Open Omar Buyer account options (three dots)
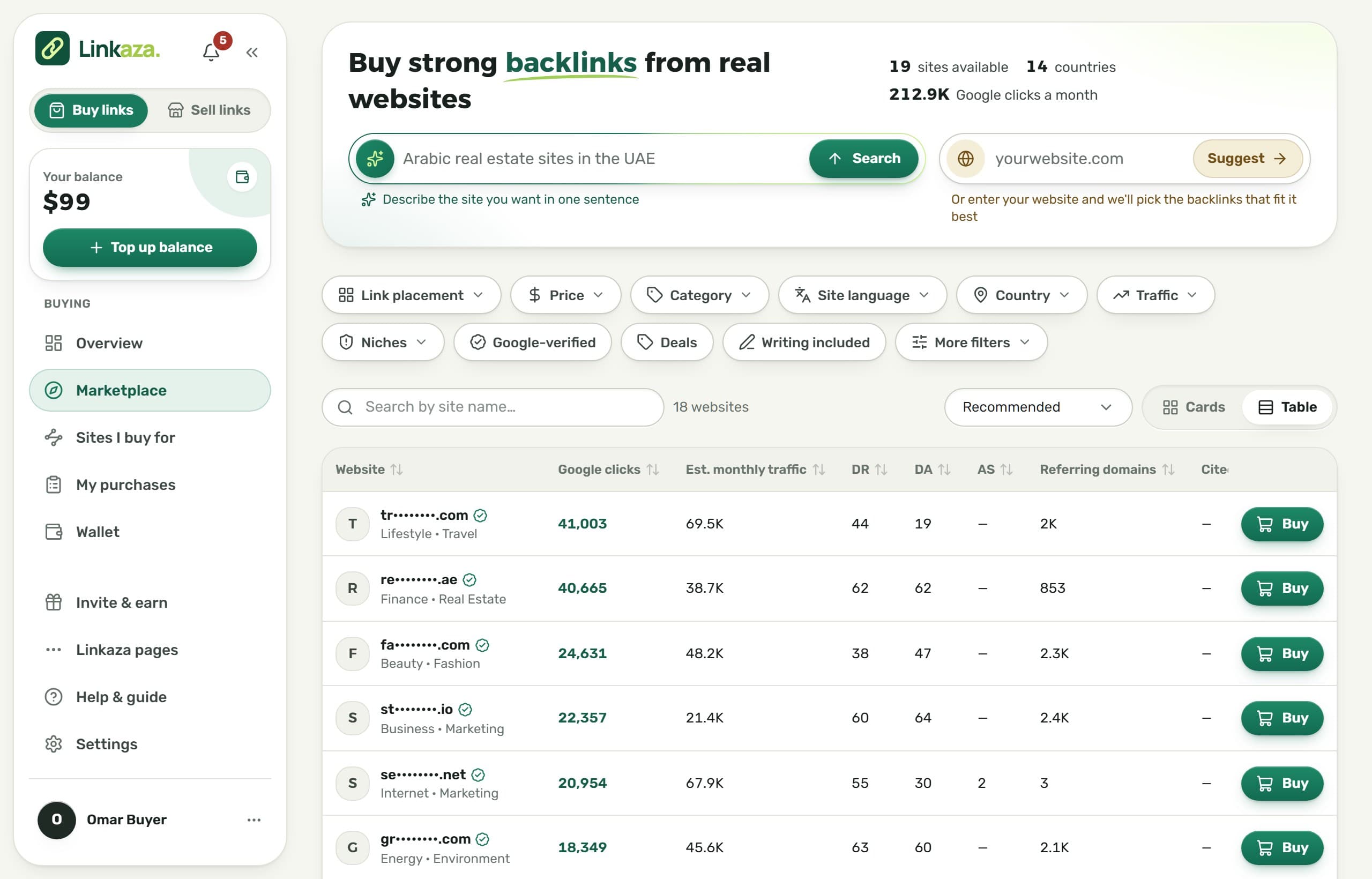The height and width of the screenshot is (879, 1372). (x=254, y=820)
